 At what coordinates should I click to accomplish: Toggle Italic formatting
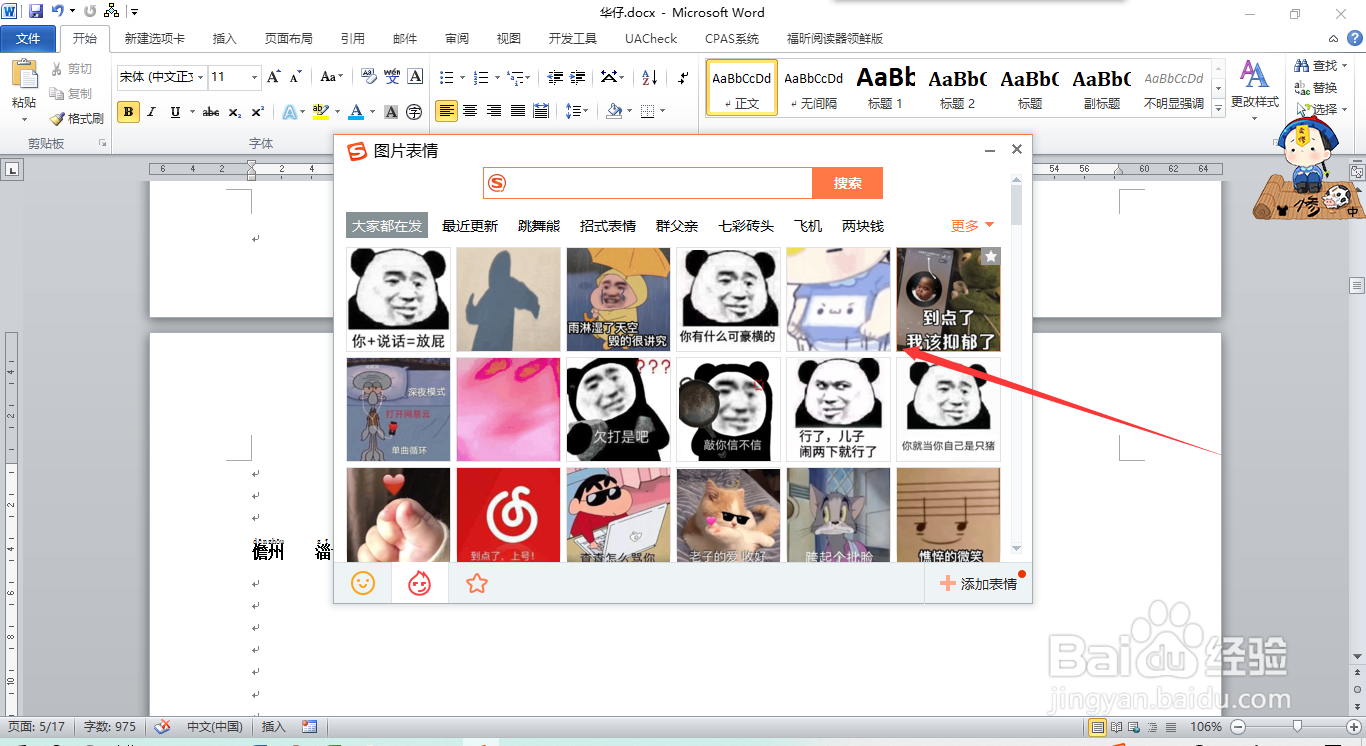152,112
